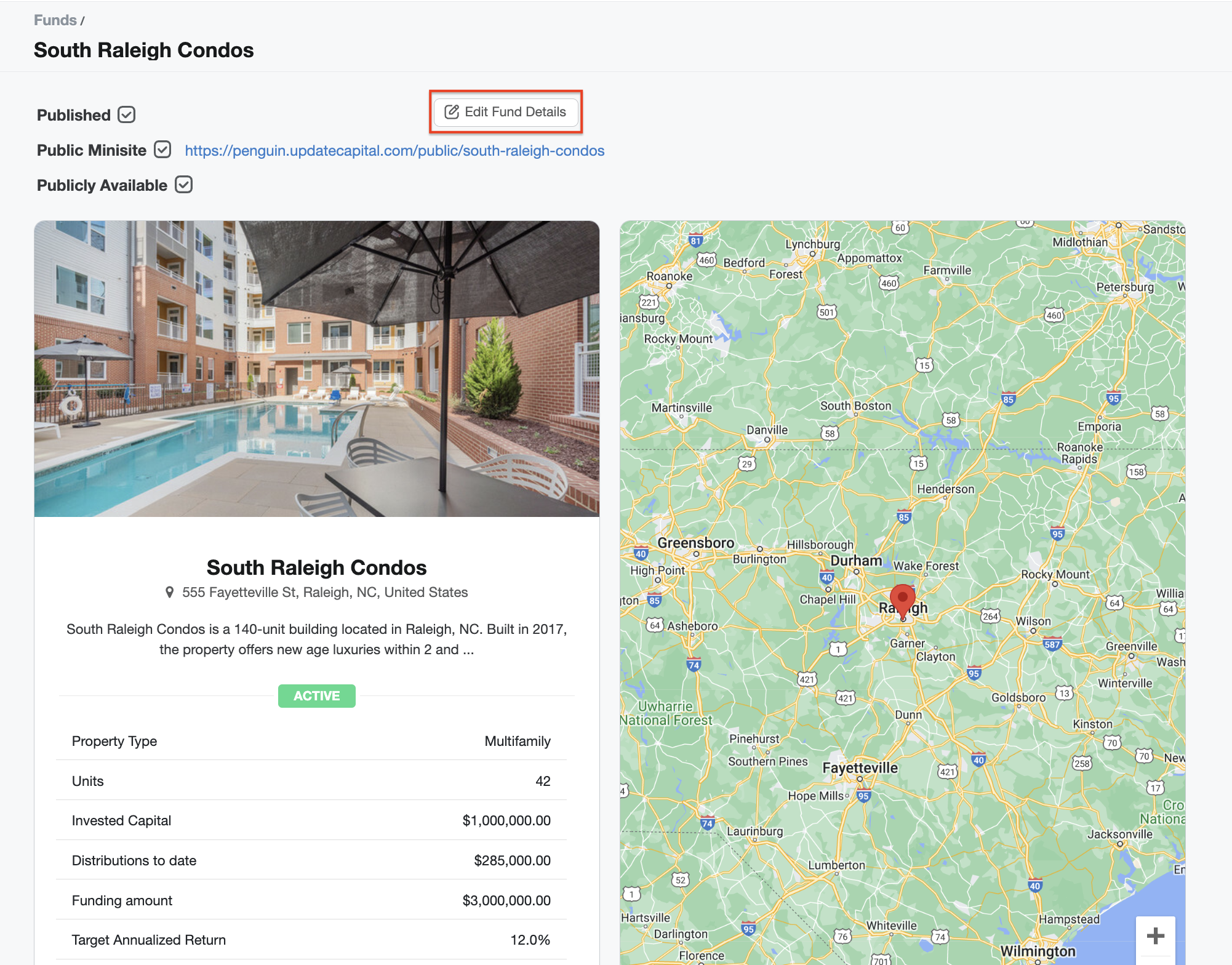Click the Edit Fund Details button
1232x965 pixels.
point(505,112)
